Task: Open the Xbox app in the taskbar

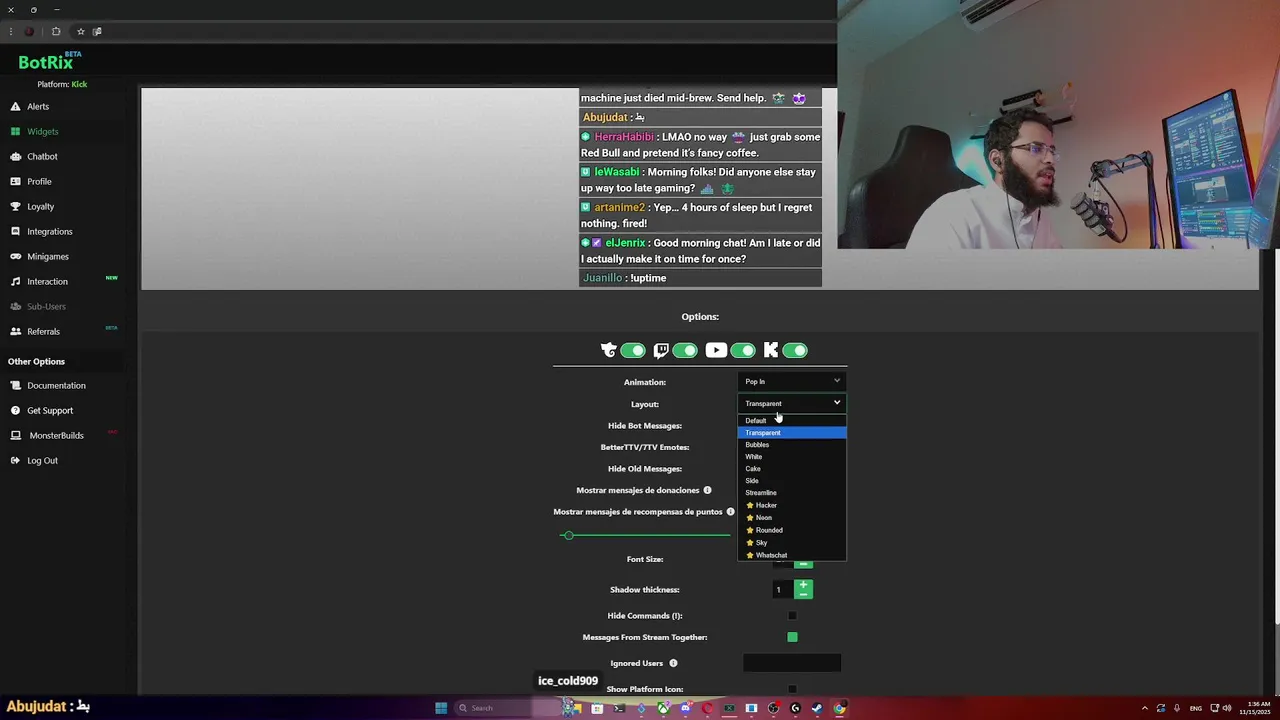Action: tap(663, 708)
